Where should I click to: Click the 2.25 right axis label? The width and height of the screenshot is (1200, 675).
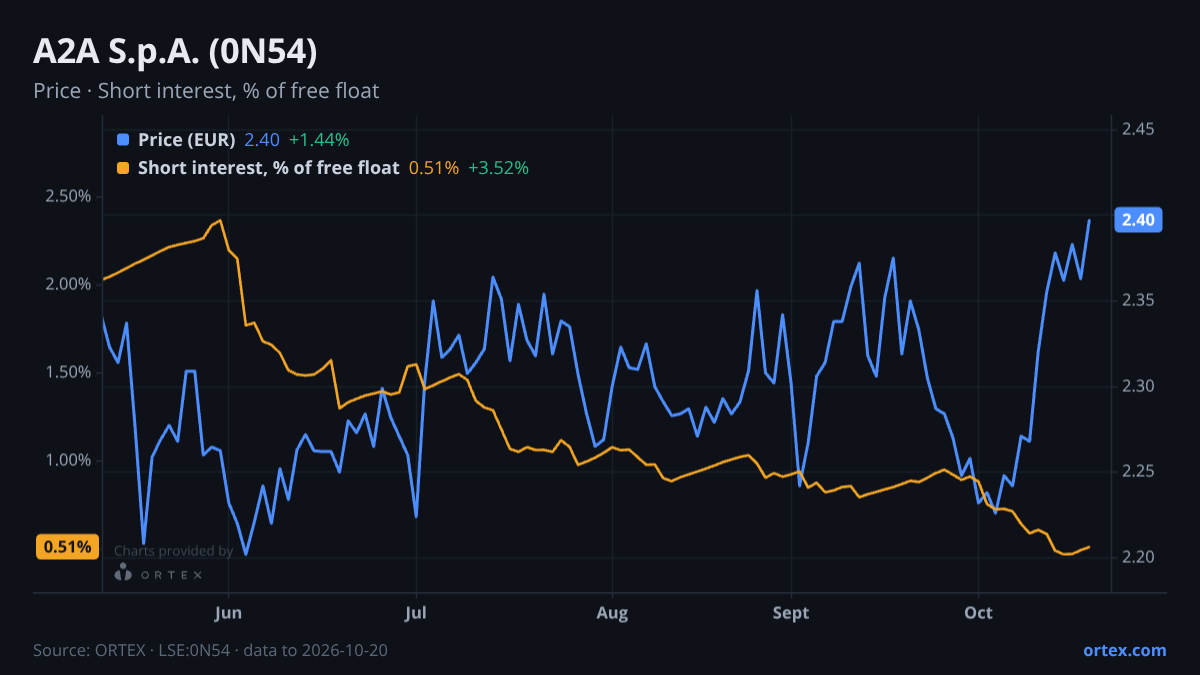1138,471
